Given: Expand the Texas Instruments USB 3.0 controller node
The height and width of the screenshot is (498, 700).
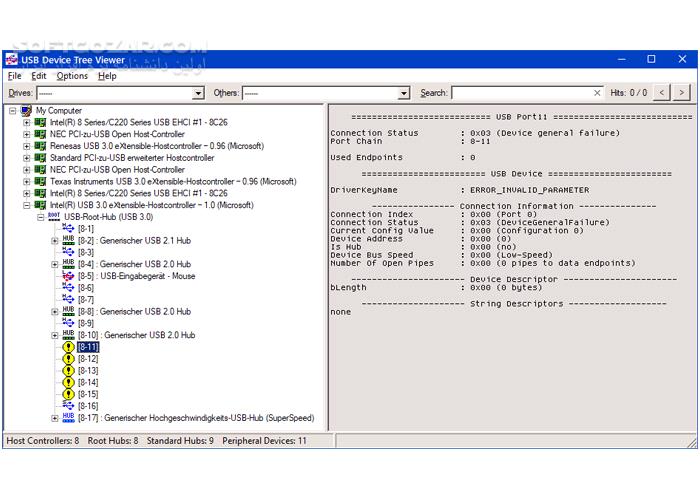Looking at the screenshot, I should pos(27,181).
